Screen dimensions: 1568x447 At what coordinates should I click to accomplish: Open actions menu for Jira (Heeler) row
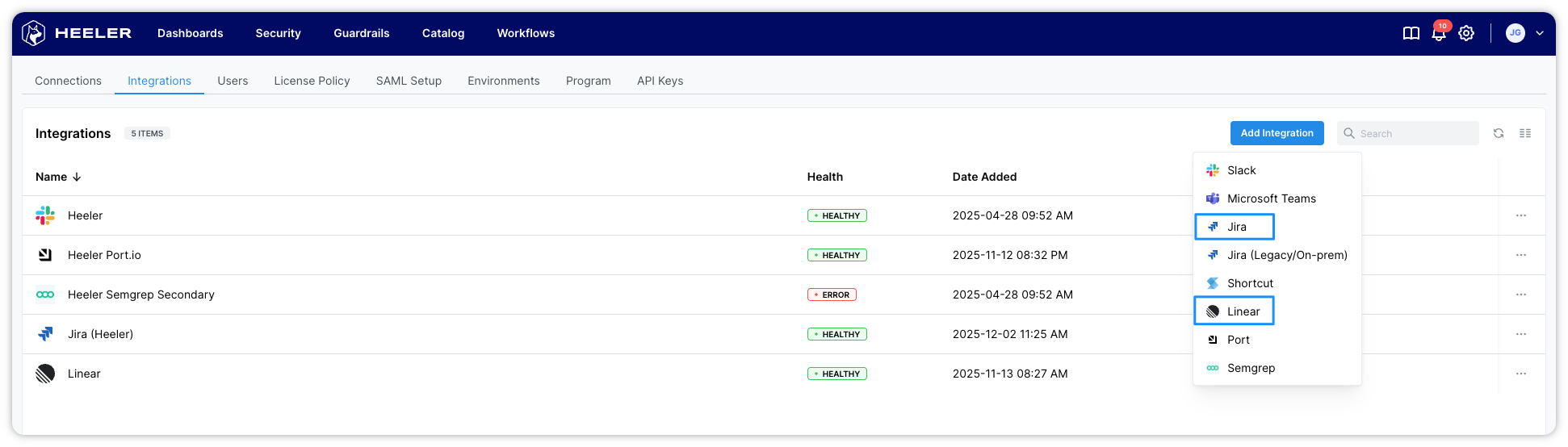tap(1520, 334)
